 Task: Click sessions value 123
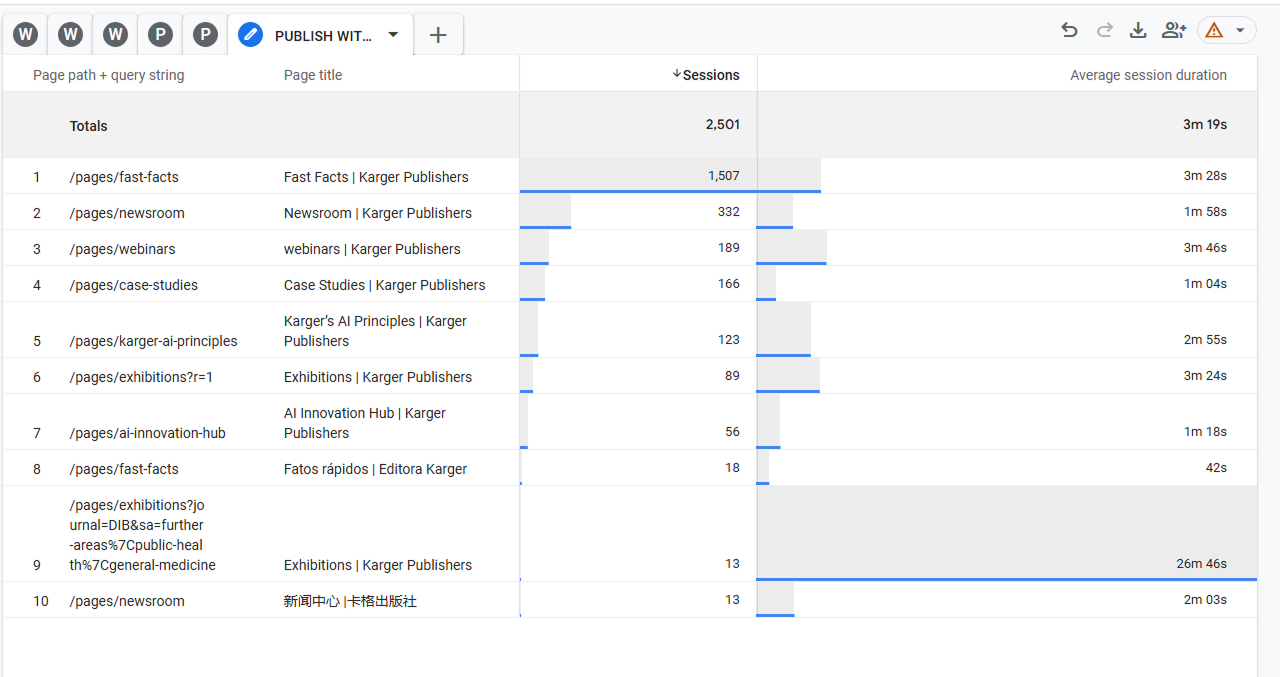pyautogui.click(x=729, y=340)
